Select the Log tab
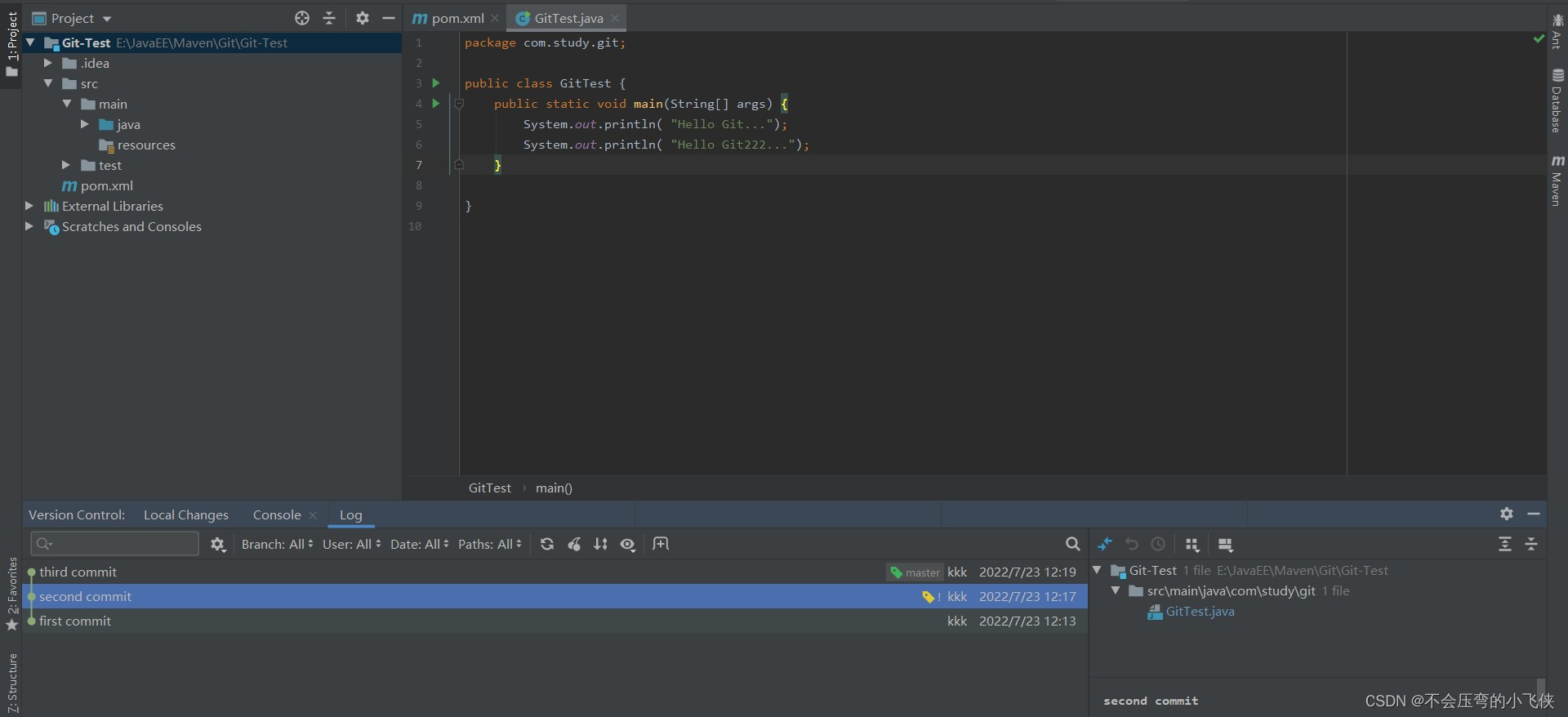This screenshot has width=1568, height=717. [350, 514]
